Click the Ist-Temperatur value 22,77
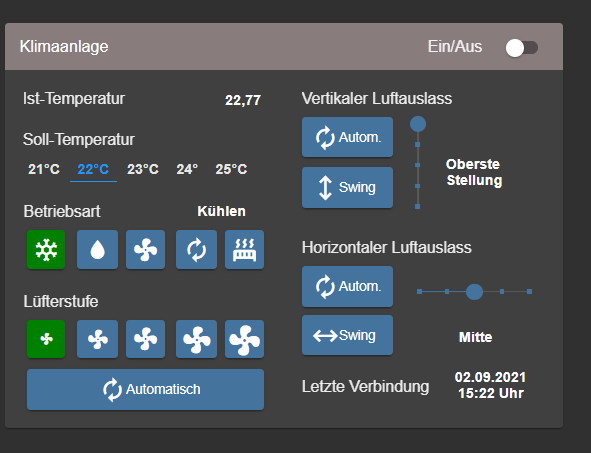The height and width of the screenshot is (453, 591). 243,100
